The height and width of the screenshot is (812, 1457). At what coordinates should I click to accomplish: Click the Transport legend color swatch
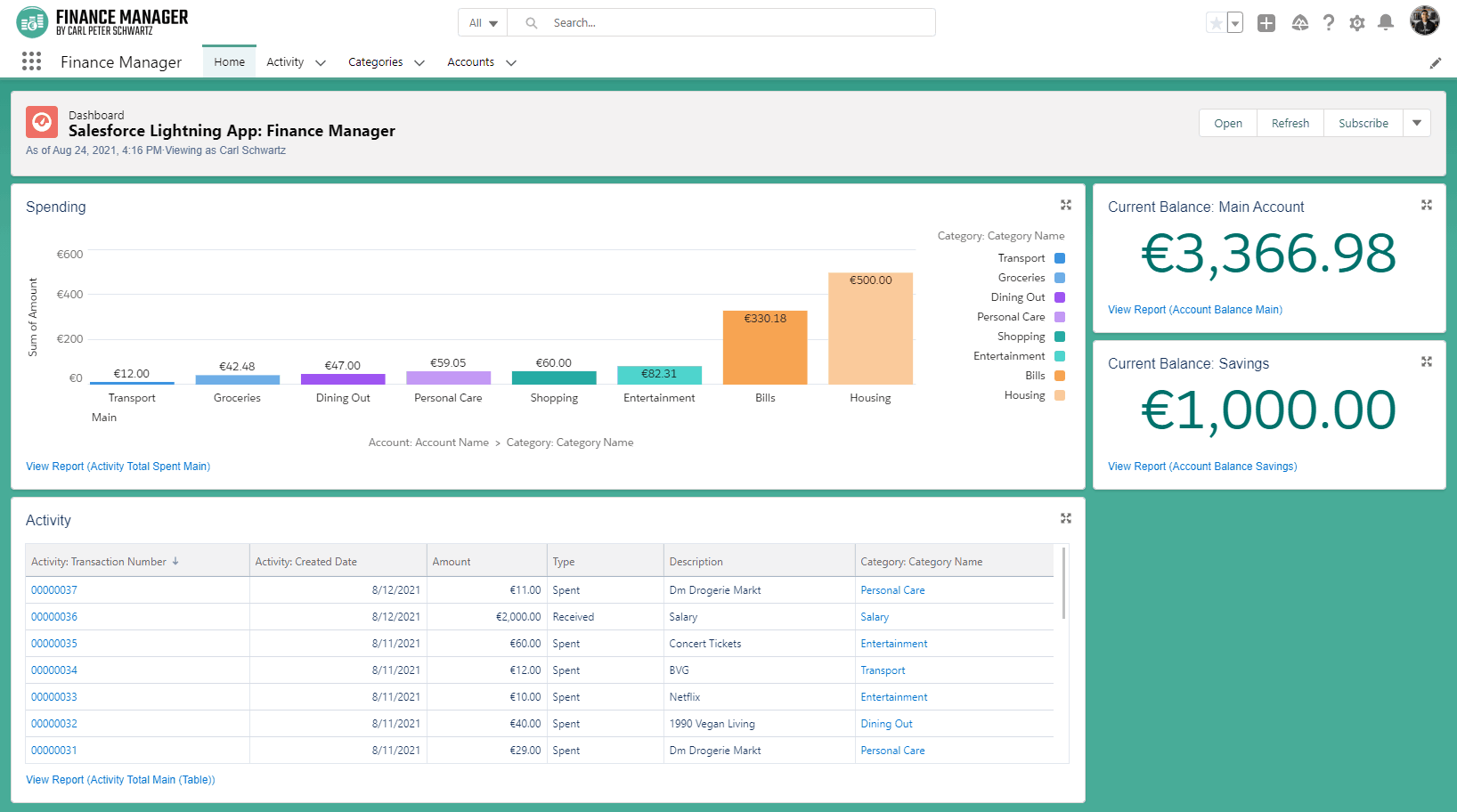pos(1060,258)
